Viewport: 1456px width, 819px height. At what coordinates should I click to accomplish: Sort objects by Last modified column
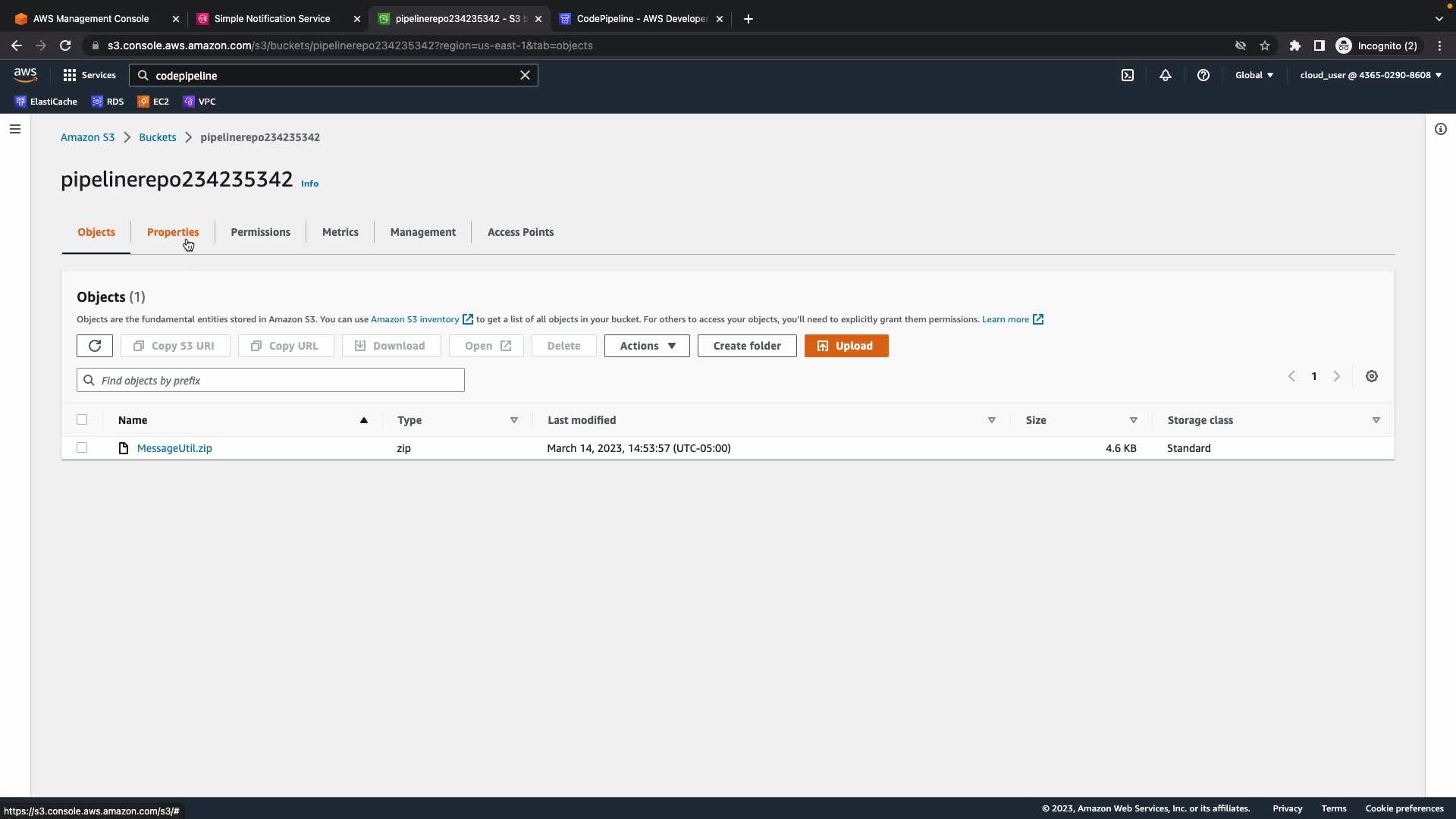[x=582, y=420]
